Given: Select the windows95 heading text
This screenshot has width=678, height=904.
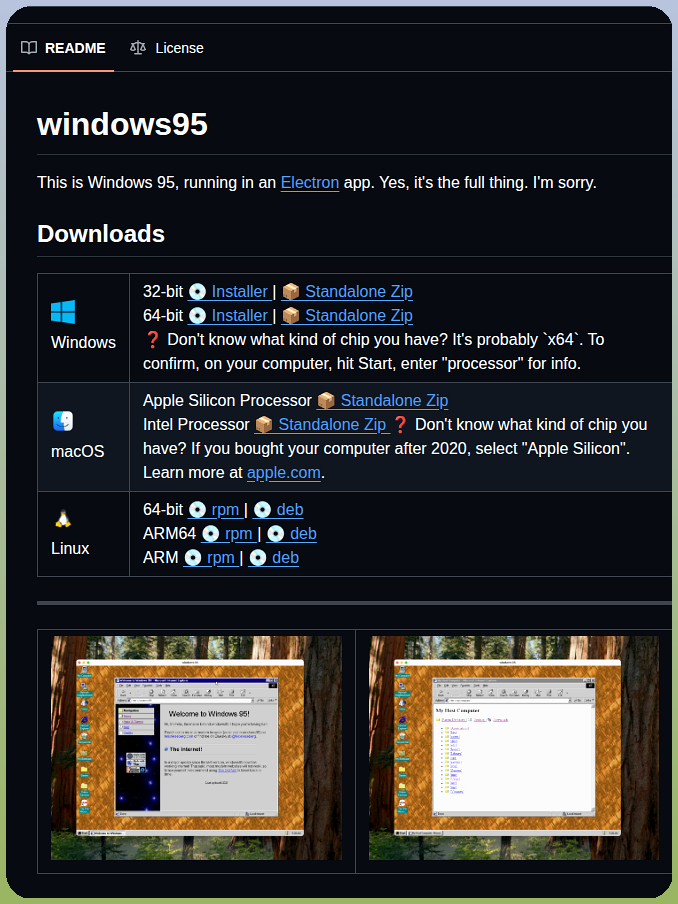Looking at the screenshot, I should coord(122,124).
